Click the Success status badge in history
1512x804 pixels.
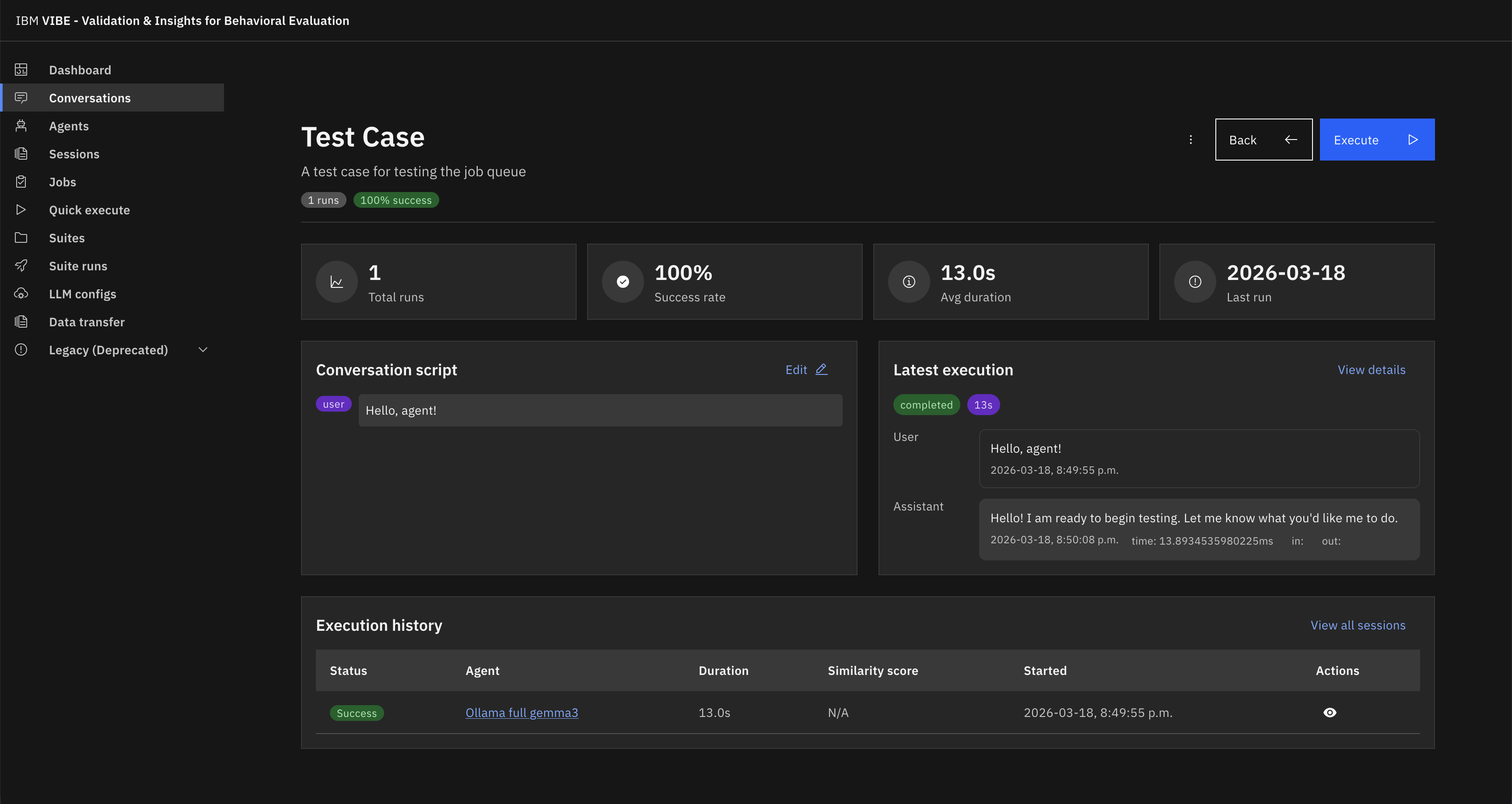click(x=356, y=713)
